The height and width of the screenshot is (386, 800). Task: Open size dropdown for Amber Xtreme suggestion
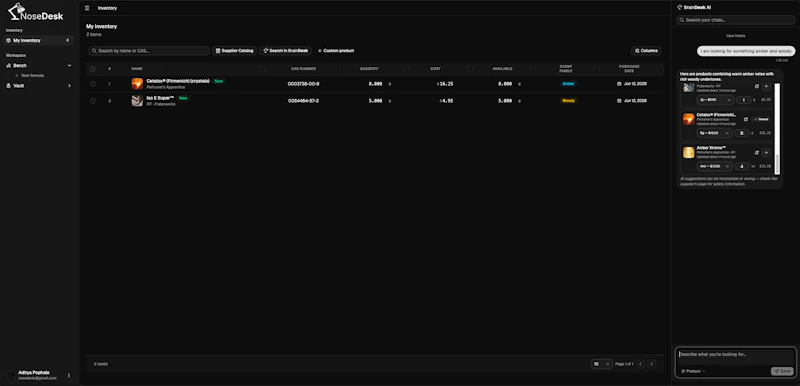(715, 166)
